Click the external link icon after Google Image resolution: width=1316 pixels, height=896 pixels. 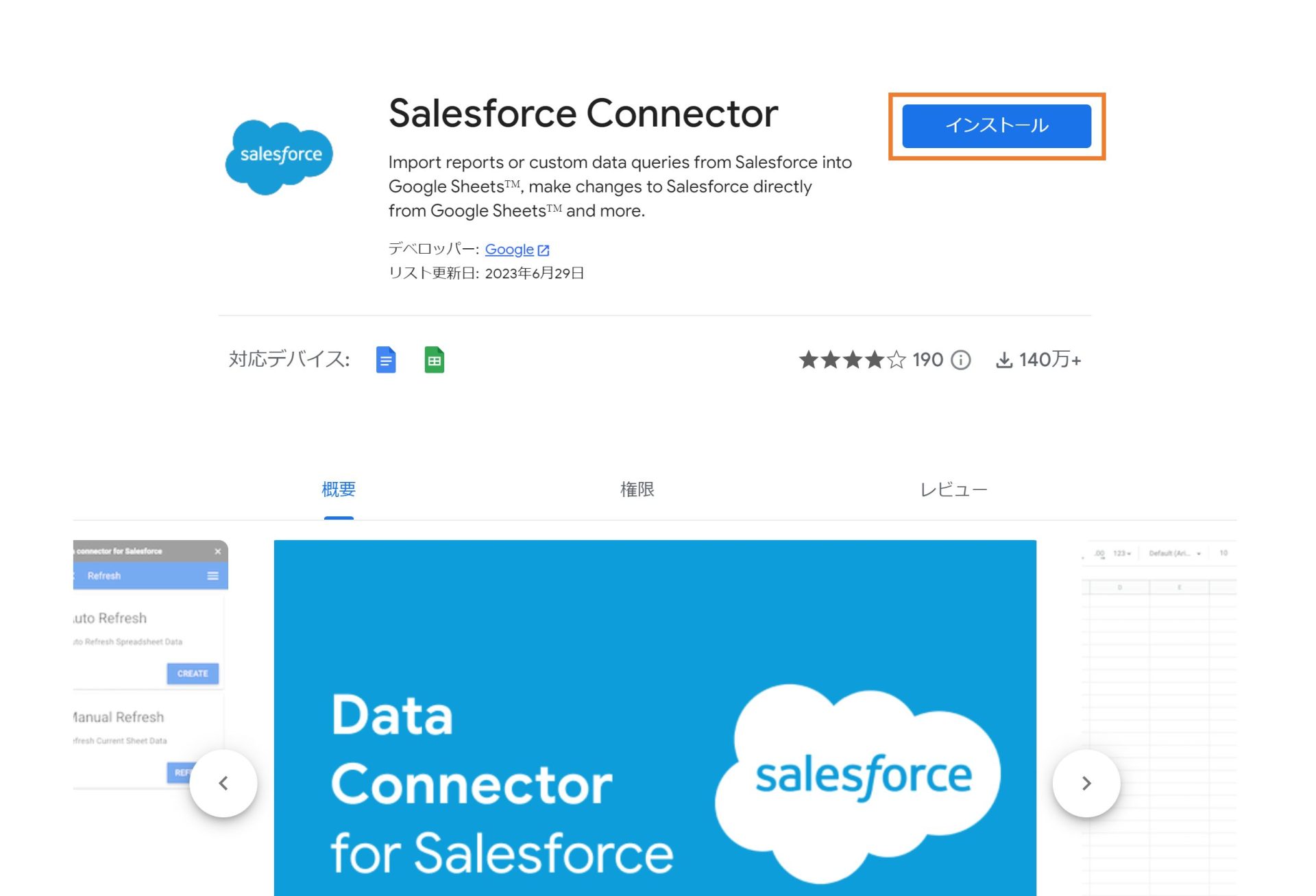(543, 250)
